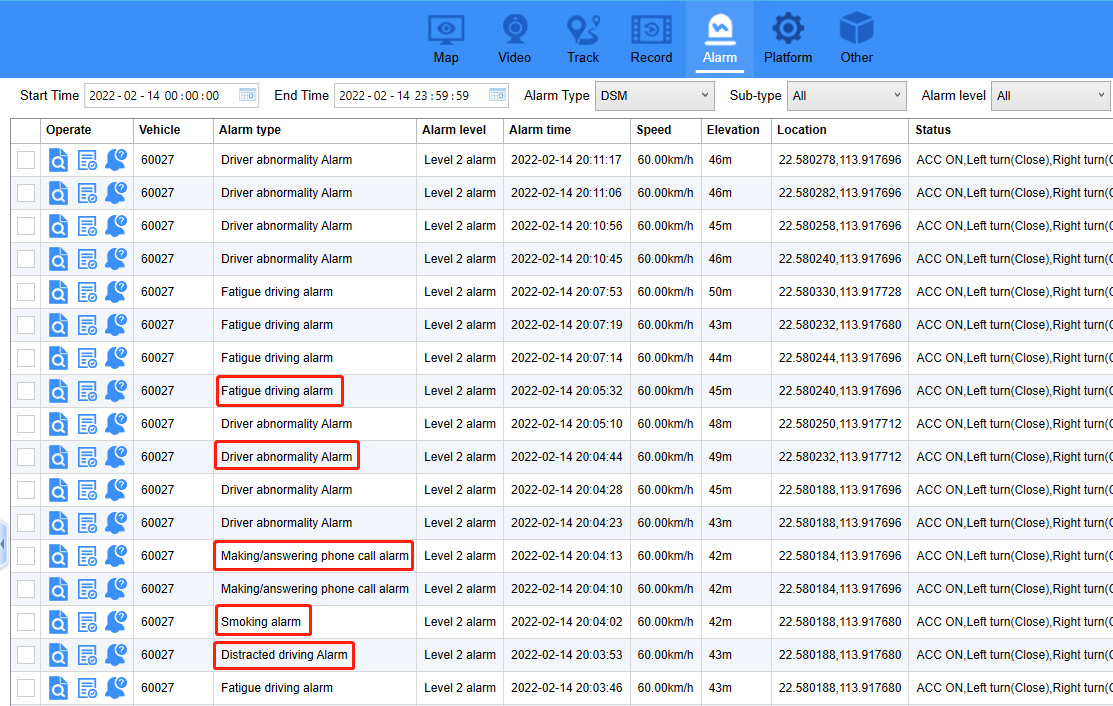Check the box for the 20:04:13 alarm
The width and height of the screenshot is (1113, 706).
pos(26,556)
